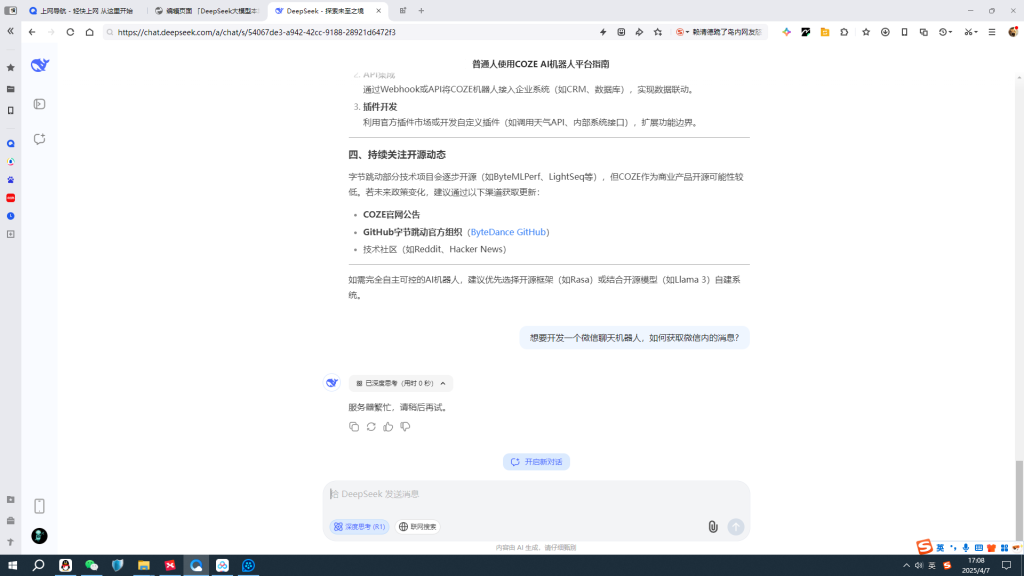1024x576 pixels.
Task: Open Windows taskbar search
Action: click(39, 566)
